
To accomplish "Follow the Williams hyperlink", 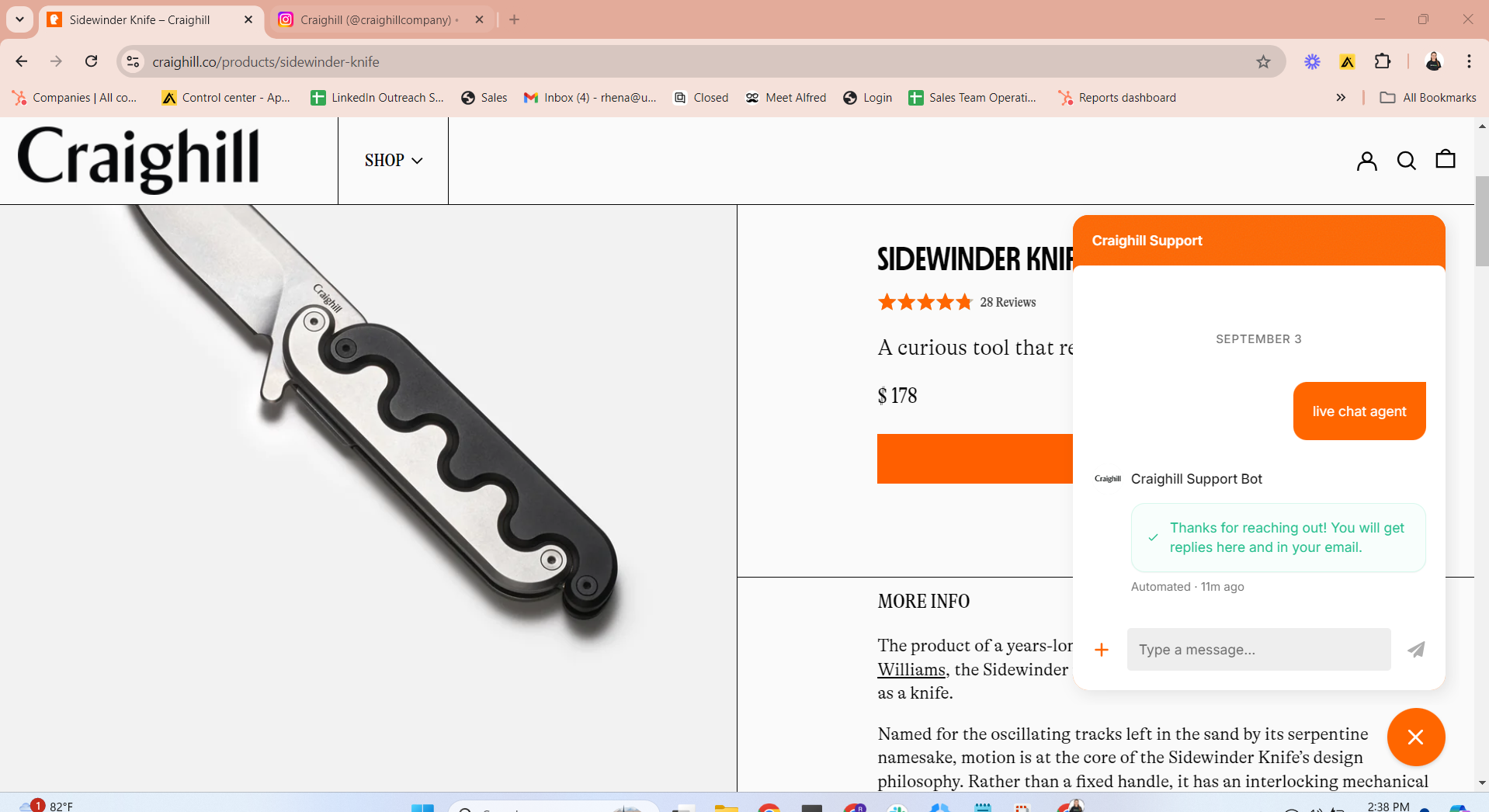I will click(911, 669).
